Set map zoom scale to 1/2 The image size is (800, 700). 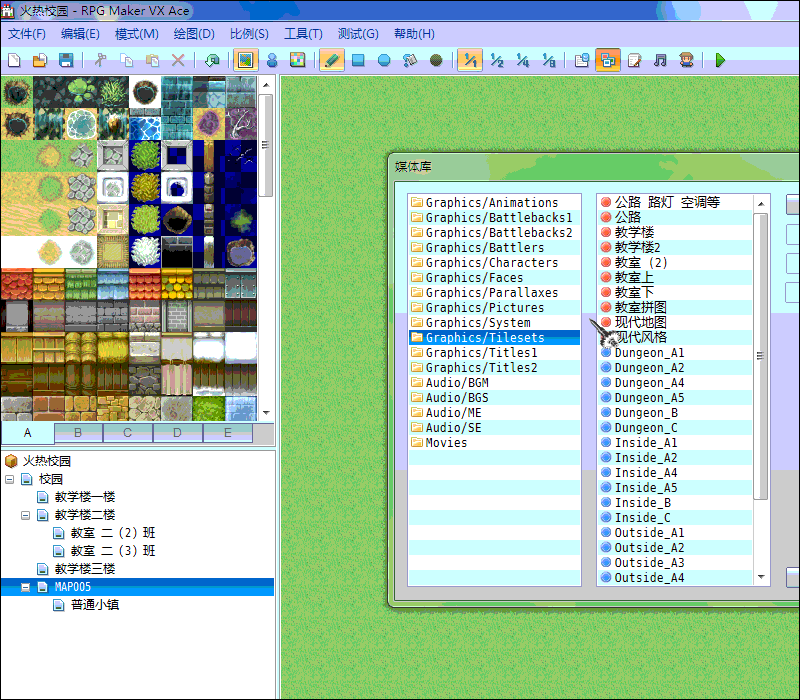(x=496, y=60)
